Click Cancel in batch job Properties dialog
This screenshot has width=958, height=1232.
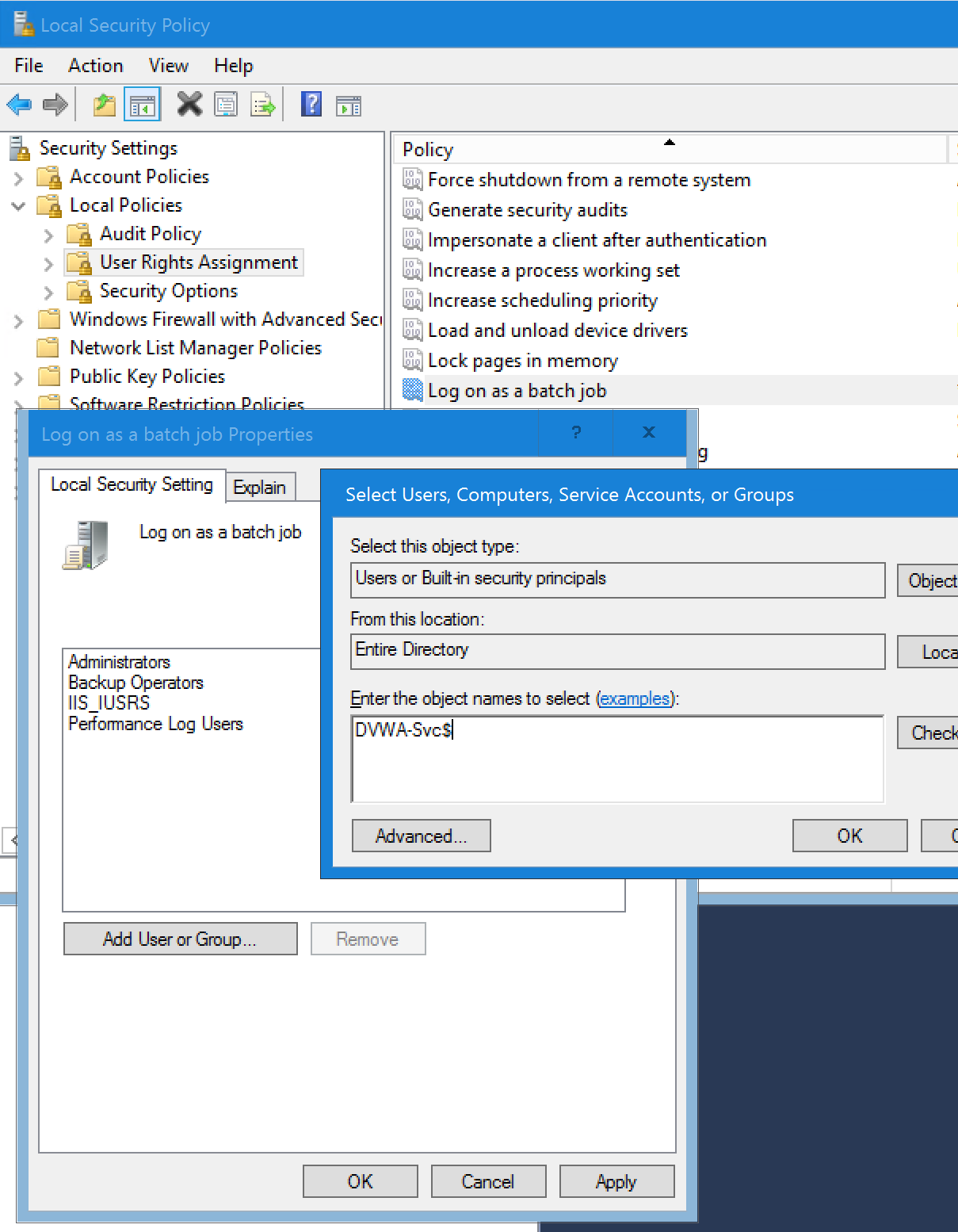488,1181
